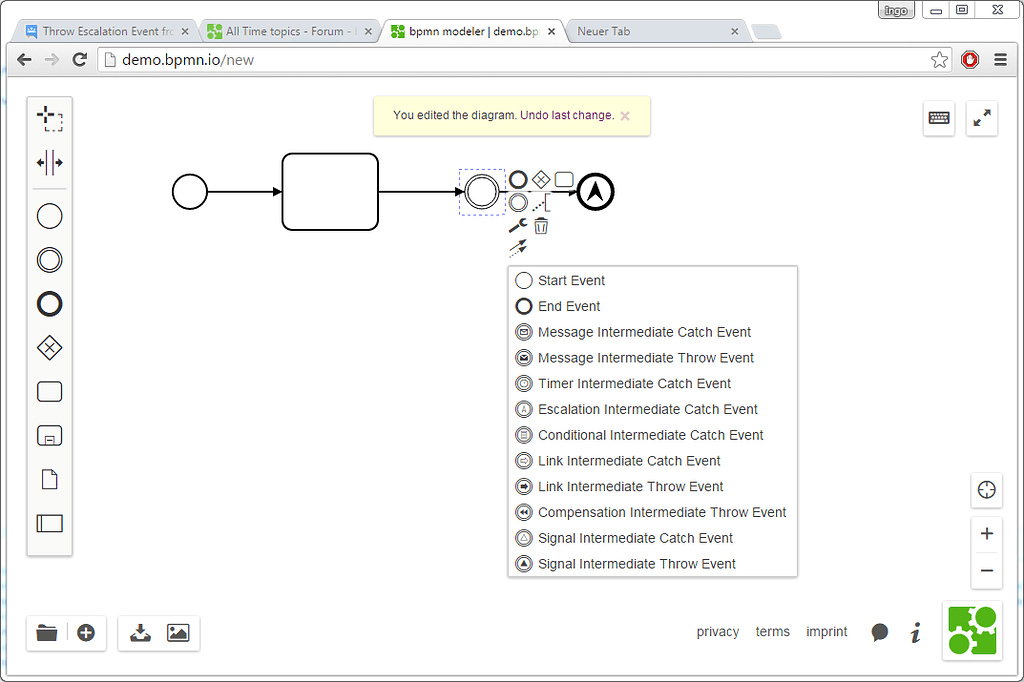Toggle fullscreen mode
1024x682 pixels.
click(x=981, y=118)
